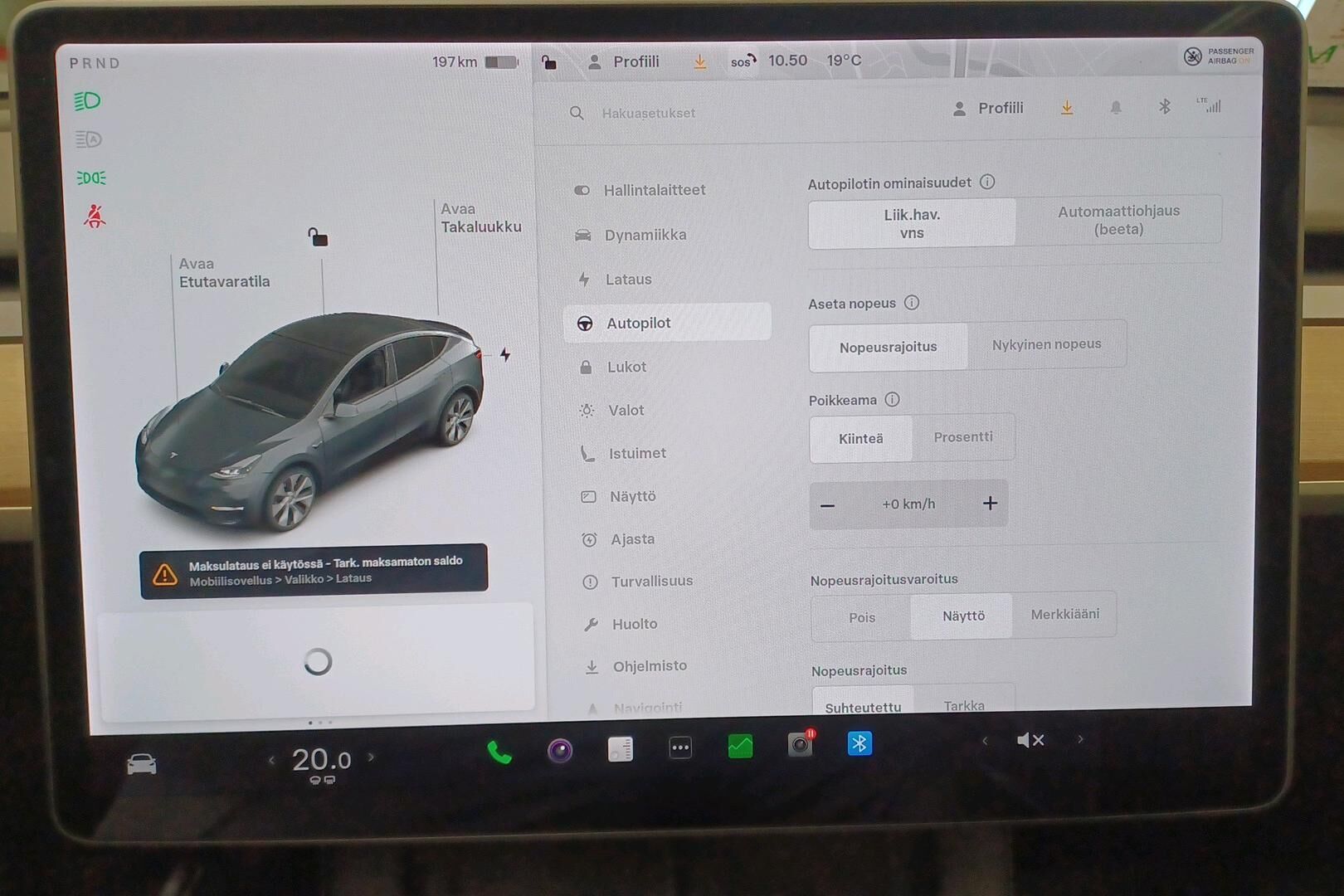1344x896 pixels.
Task: Select Nykyinen nopeus option
Action: pos(1047,343)
